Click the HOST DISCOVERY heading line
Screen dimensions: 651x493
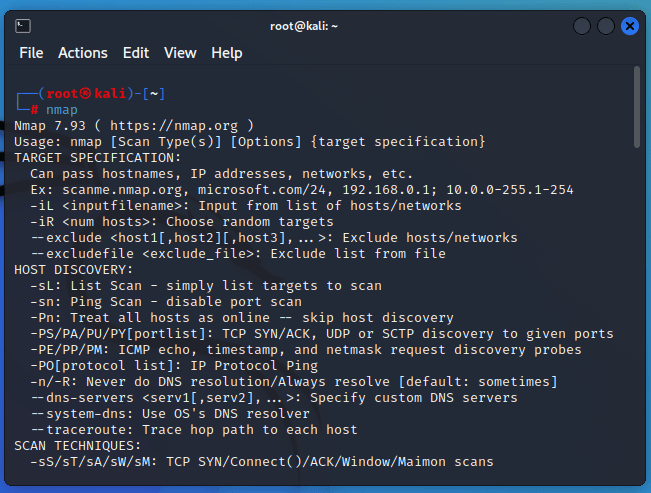tap(73, 270)
